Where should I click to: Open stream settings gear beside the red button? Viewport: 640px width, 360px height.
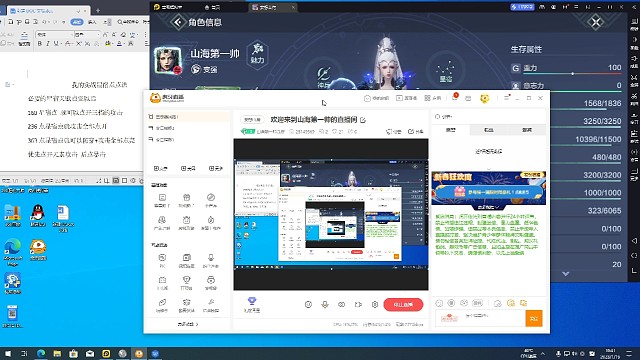click(375, 304)
